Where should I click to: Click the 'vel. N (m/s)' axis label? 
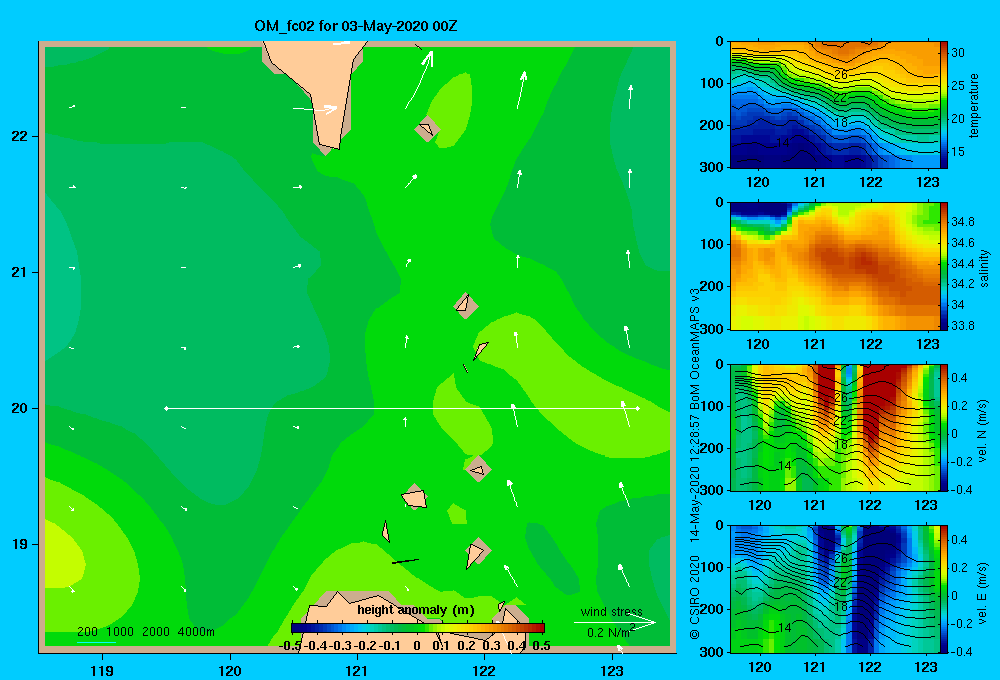tap(982, 431)
